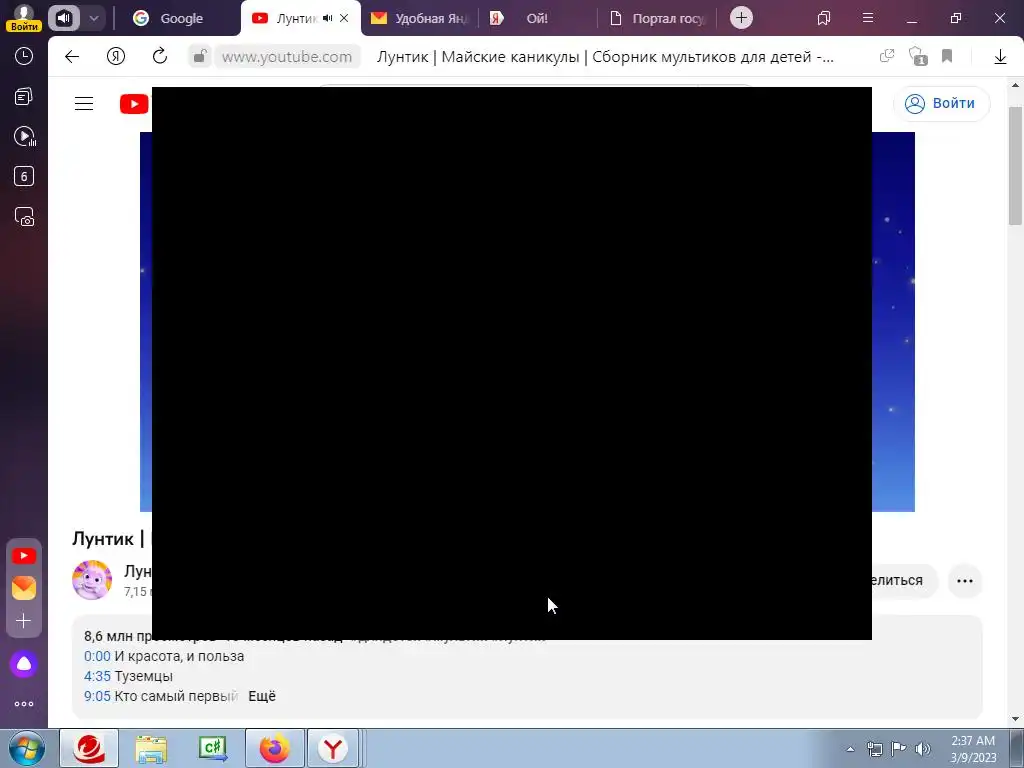Jump to timestamp 9:05 Кто самый первый
This screenshot has width=1024, height=768.
point(97,696)
